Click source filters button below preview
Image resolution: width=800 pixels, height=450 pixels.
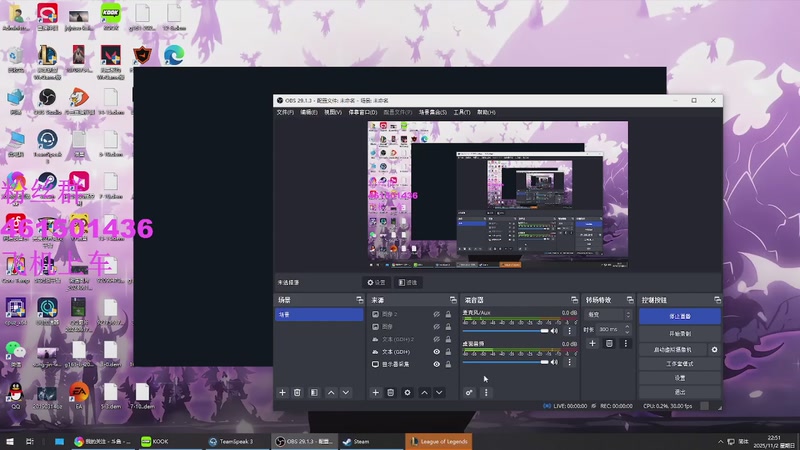click(x=408, y=282)
